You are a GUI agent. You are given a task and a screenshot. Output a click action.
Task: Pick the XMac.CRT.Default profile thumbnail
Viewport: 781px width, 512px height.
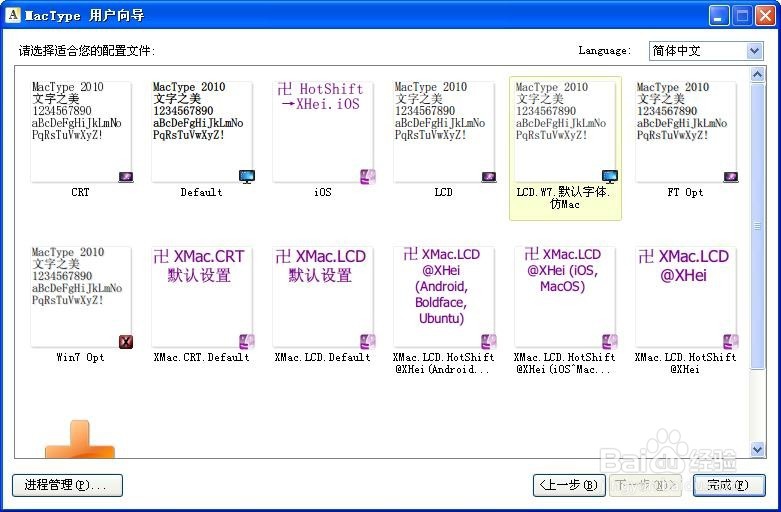click(202, 297)
